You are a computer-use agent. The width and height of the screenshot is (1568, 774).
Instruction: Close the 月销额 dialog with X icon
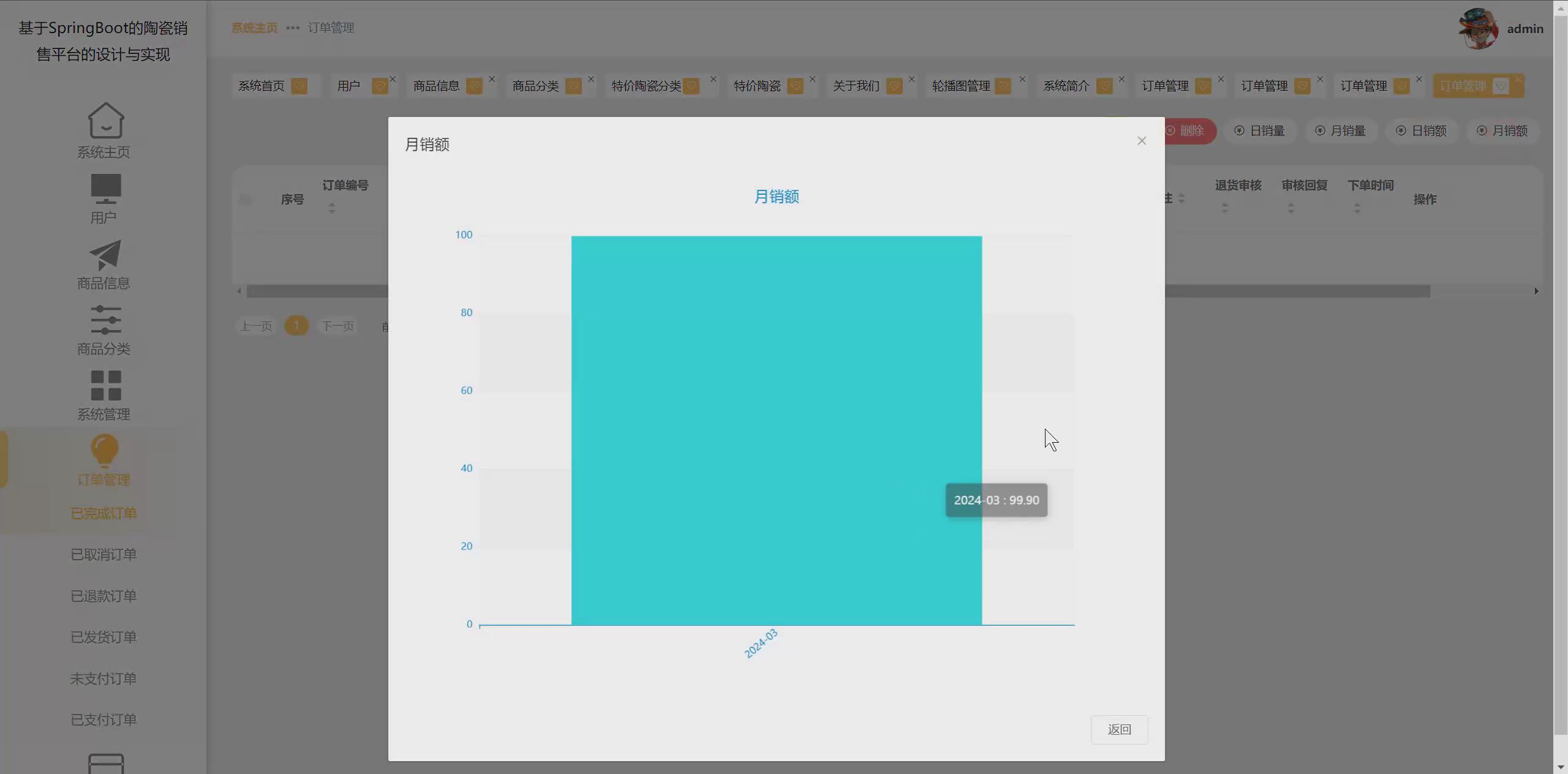[x=1142, y=141]
